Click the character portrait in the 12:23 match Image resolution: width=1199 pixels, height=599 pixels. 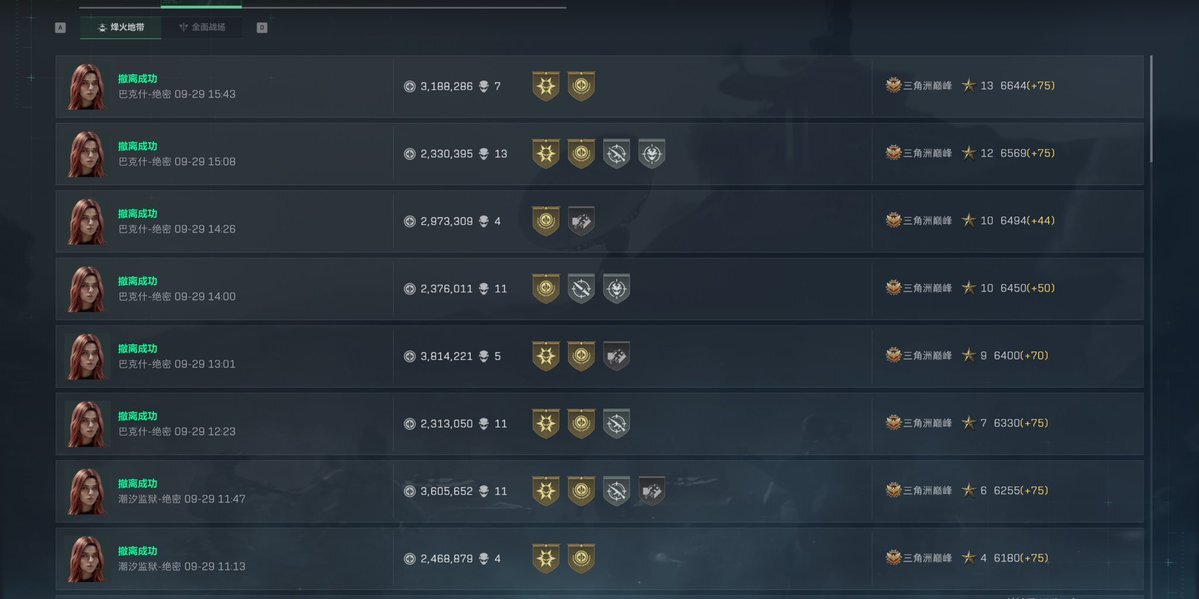(86, 424)
